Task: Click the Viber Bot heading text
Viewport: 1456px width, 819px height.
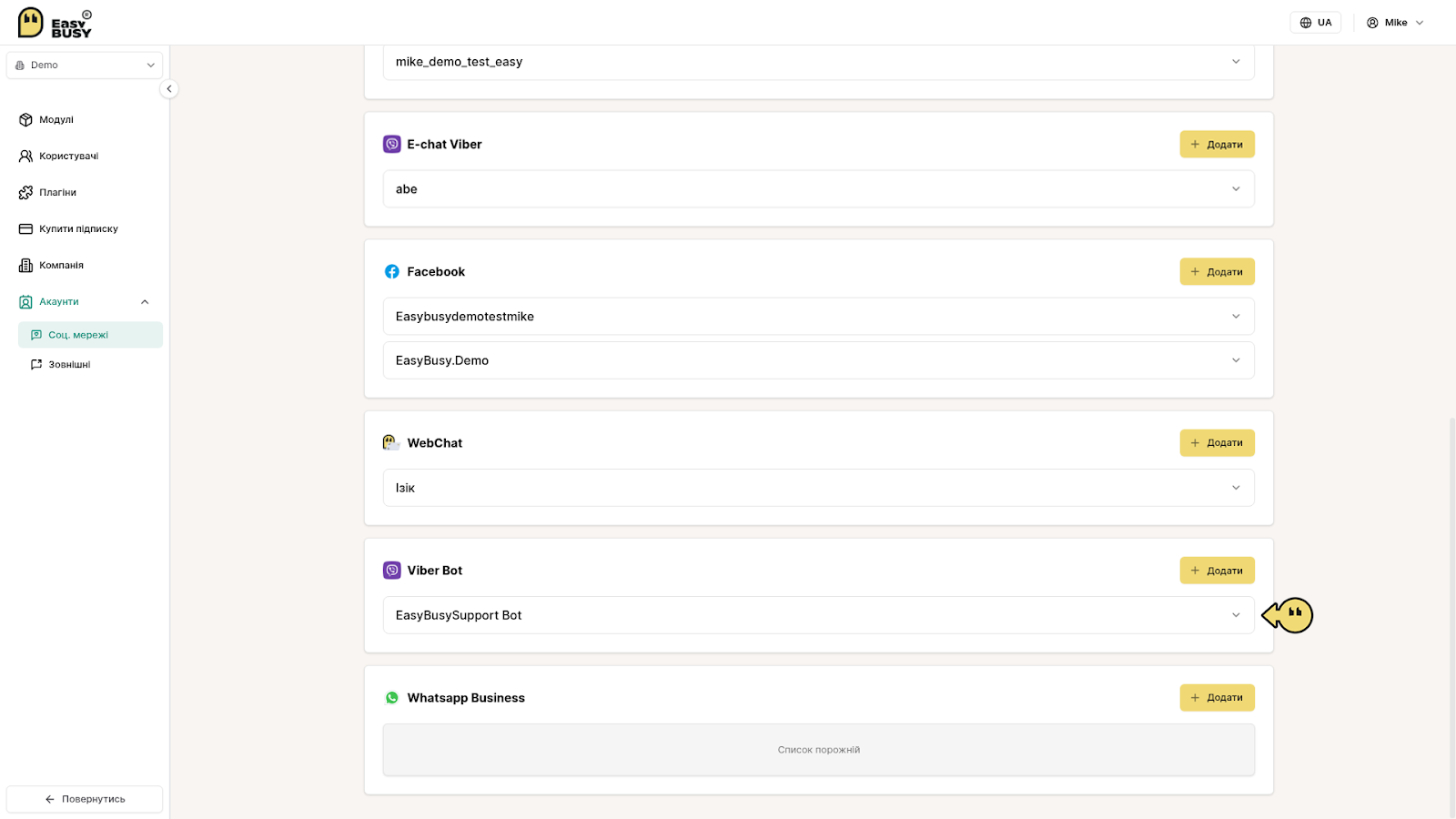Action: tap(435, 571)
